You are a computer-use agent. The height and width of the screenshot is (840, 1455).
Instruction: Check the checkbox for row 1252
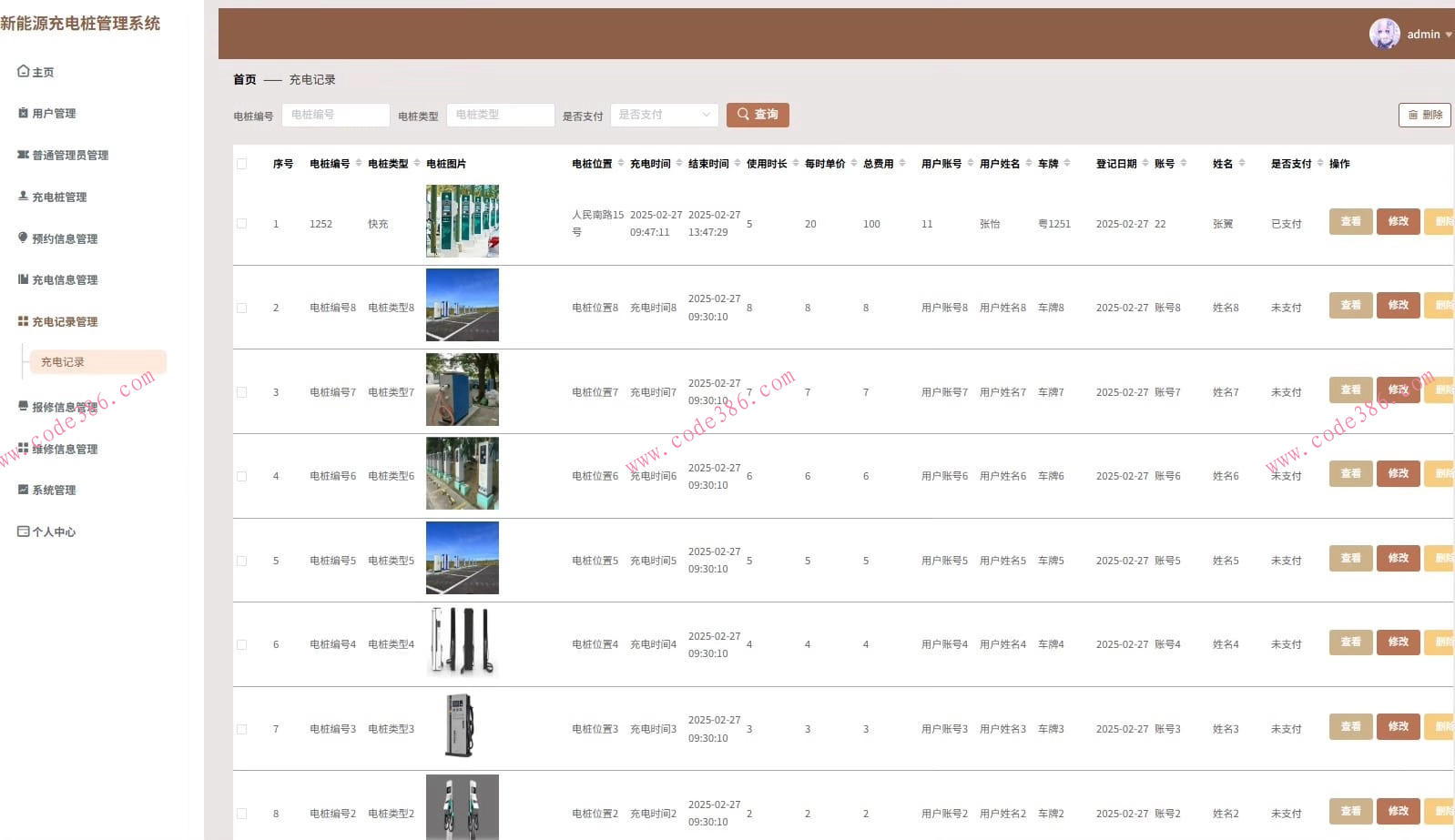coord(242,224)
